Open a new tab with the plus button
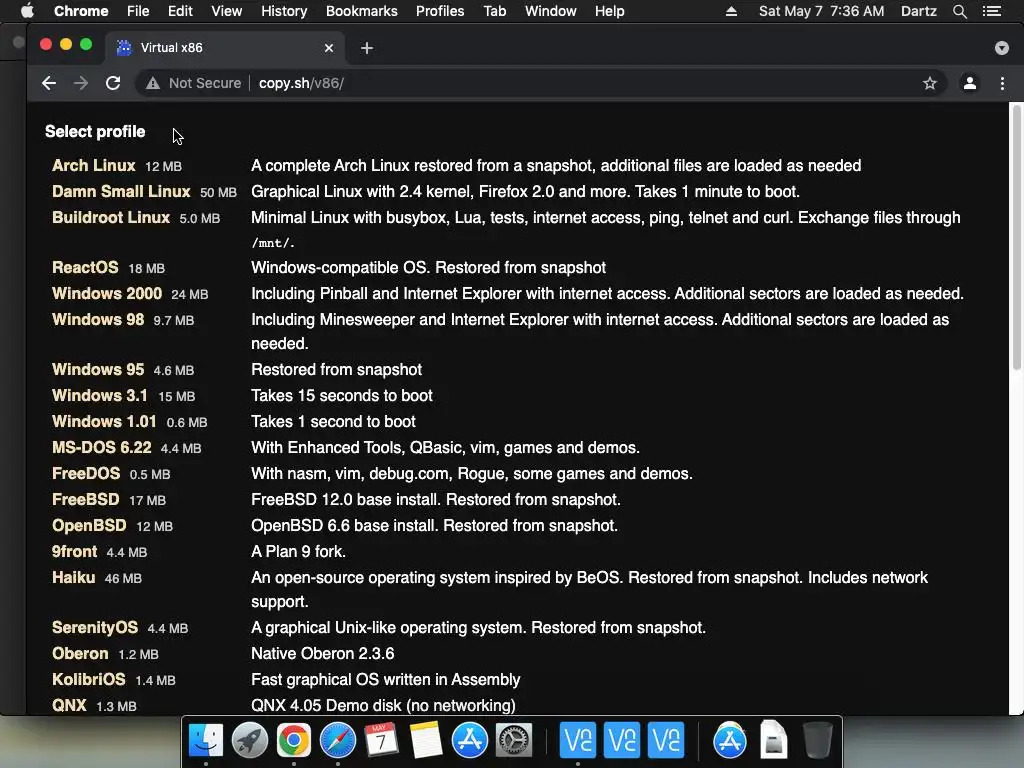The height and width of the screenshot is (768, 1024). 367,48
